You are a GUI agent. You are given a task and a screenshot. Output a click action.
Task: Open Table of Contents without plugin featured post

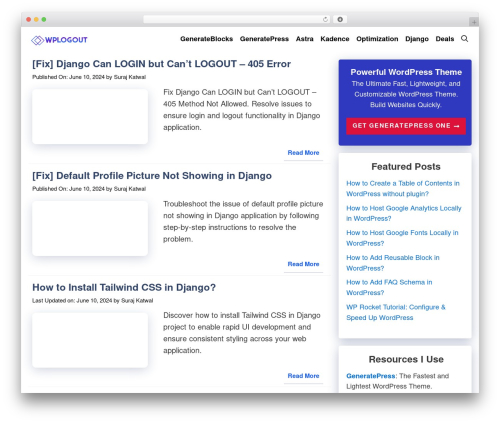(403, 189)
